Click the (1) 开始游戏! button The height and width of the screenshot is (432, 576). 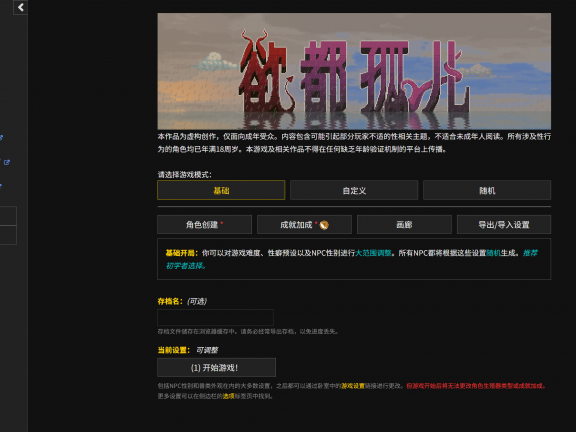click(216, 367)
